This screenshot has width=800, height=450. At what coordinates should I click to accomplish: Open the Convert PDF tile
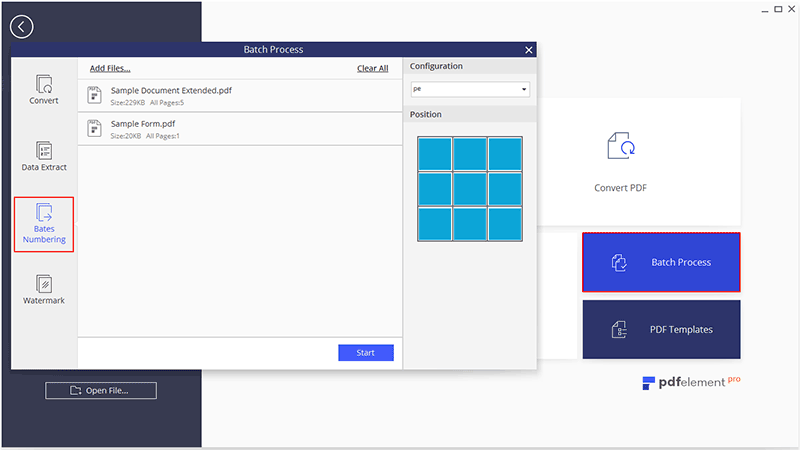(638, 162)
